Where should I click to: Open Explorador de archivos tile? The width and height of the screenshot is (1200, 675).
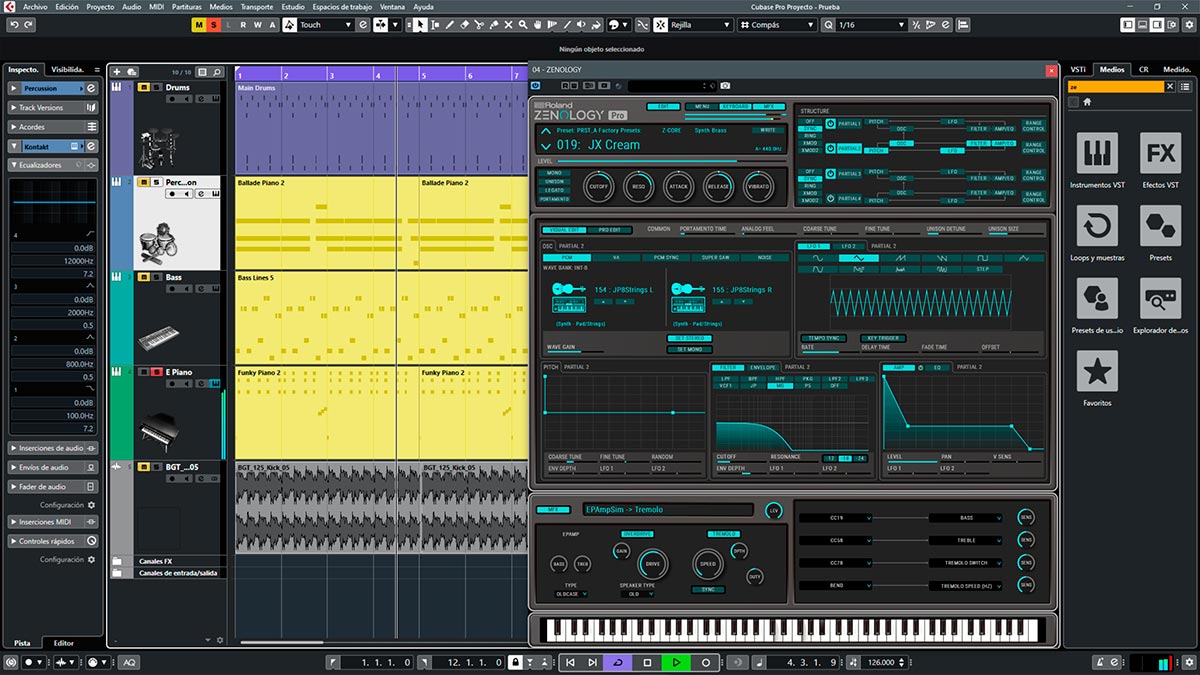[1161, 298]
